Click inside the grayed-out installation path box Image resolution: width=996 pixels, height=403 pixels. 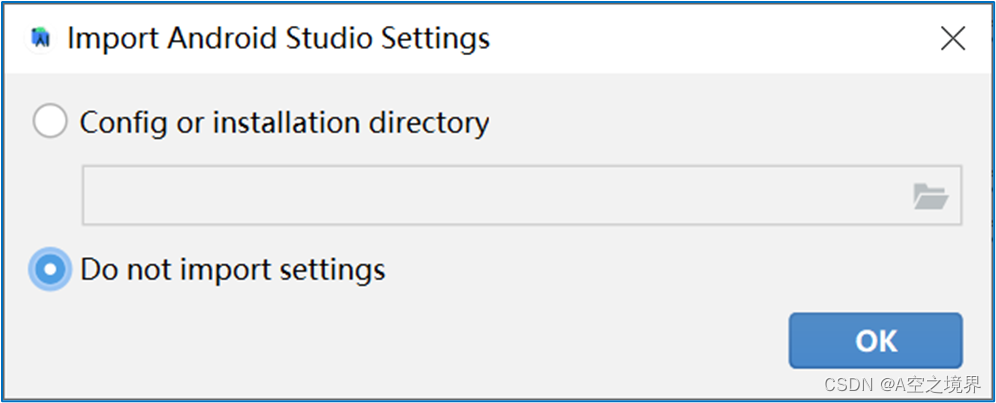pos(495,195)
